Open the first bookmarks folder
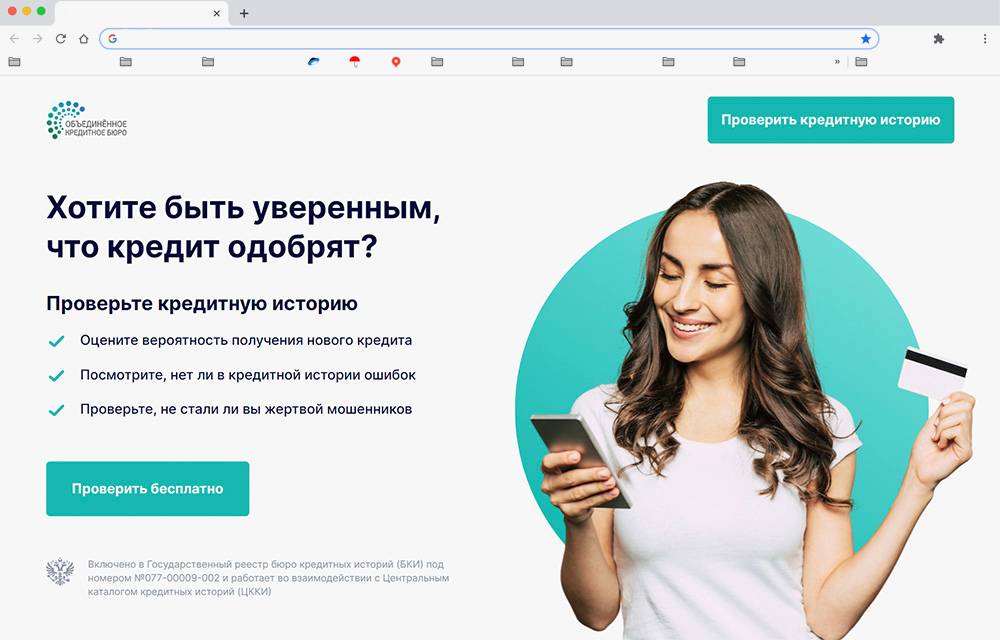Image resolution: width=1000 pixels, height=640 pixels. point(15,62)
